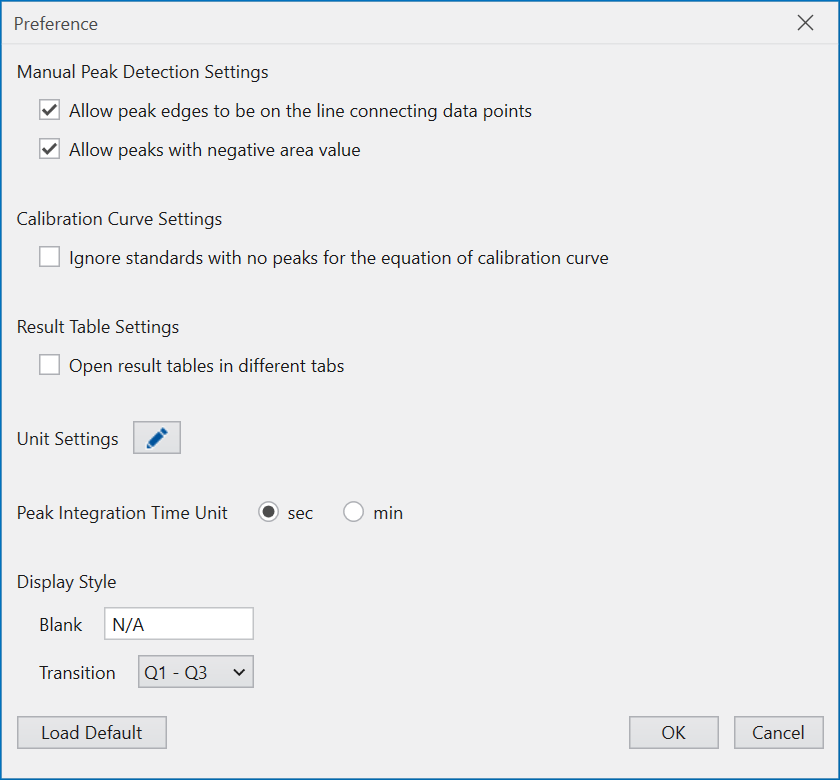Image resolution: width=840 pixels, height=780 pixels.
Task: Choose min as peak integration time unit
Action: pyautogui.click(x=354, y=513)
